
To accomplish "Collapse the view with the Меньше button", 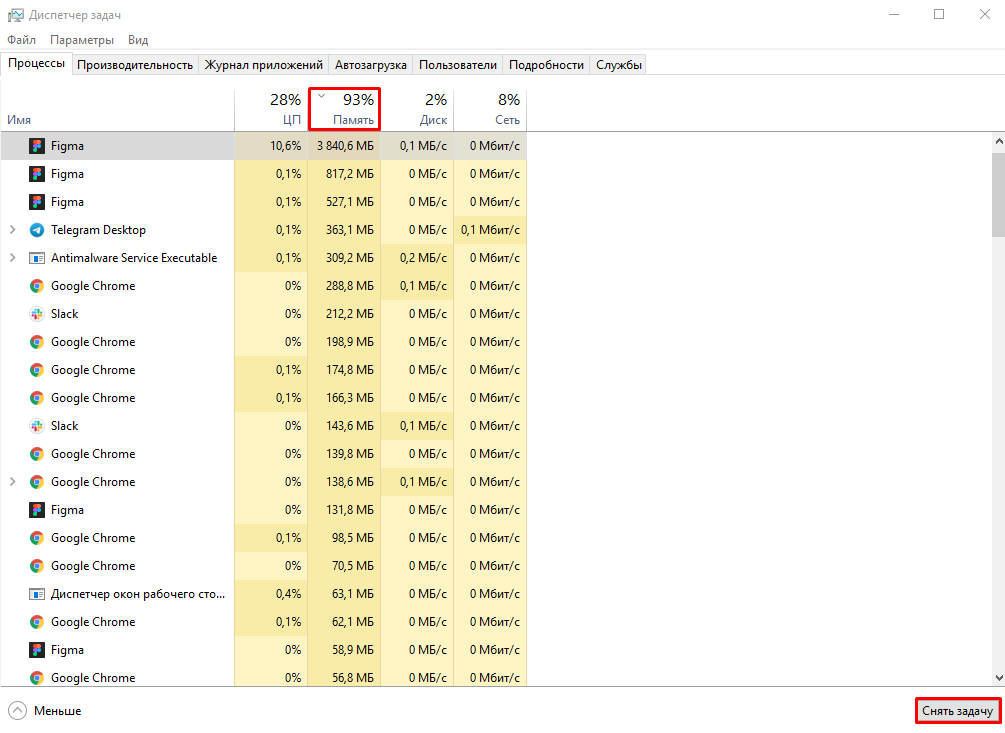I will [x=45, y=711].
